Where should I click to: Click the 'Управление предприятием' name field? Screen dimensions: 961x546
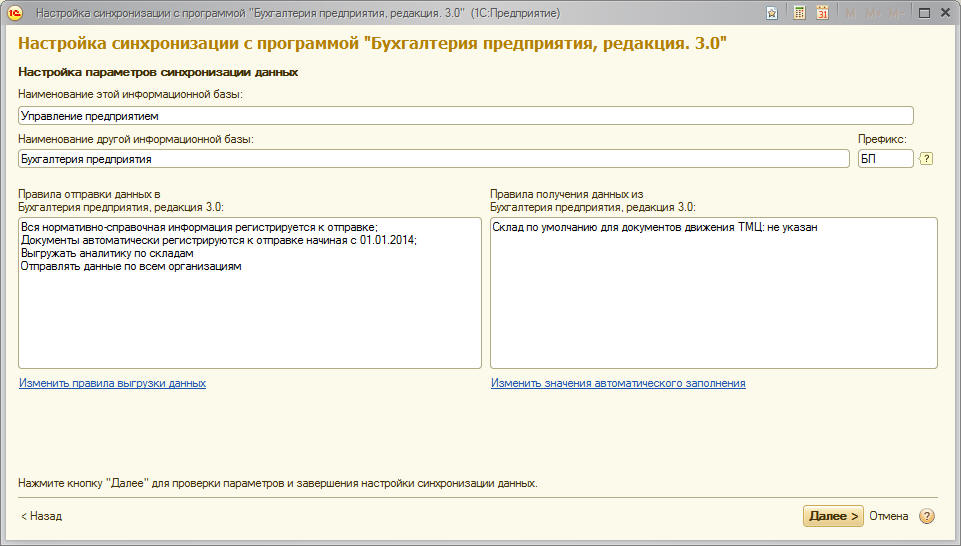[x=465, y=116]
